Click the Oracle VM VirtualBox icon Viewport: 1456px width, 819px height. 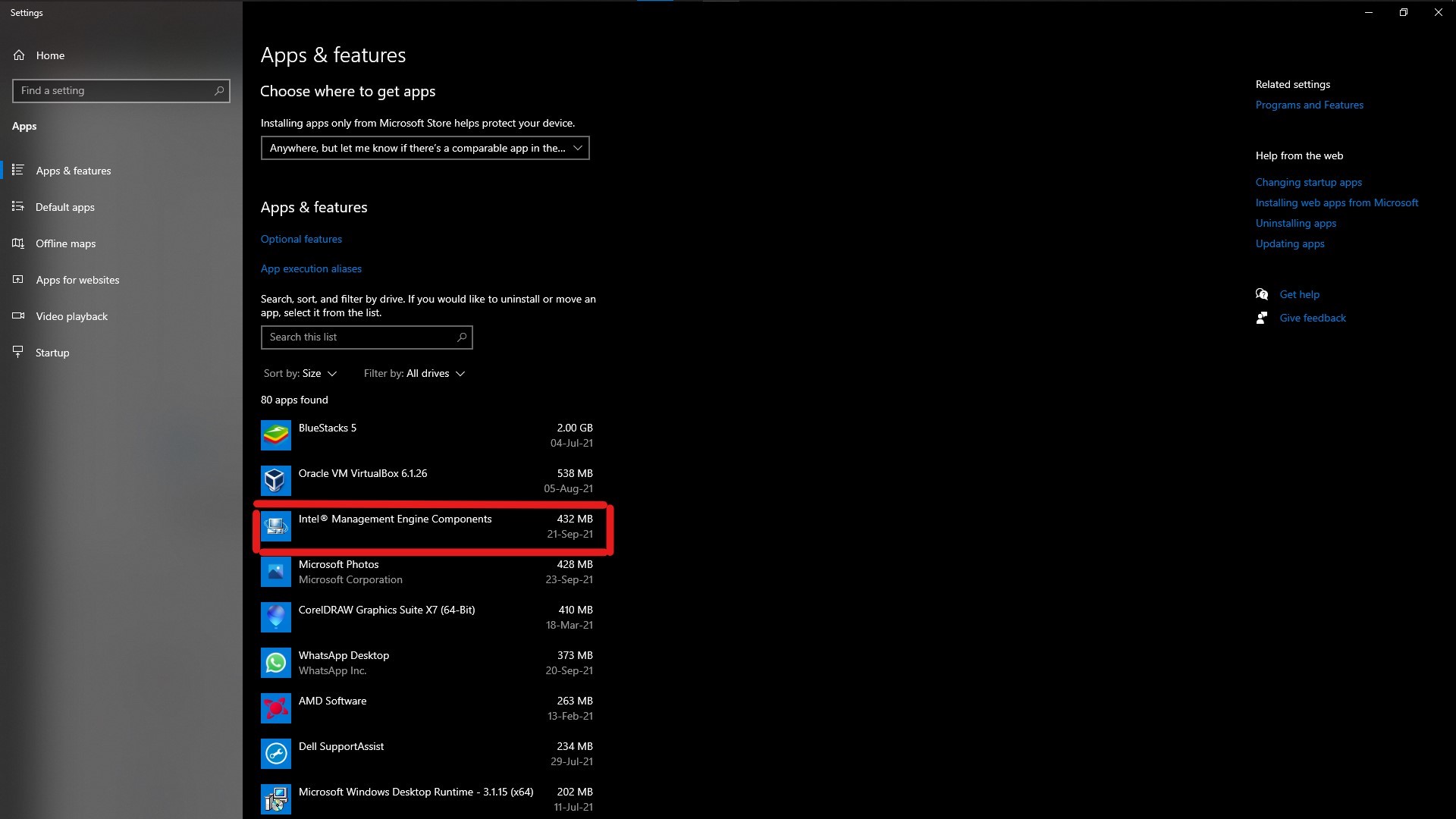click(x=275, y=481)
